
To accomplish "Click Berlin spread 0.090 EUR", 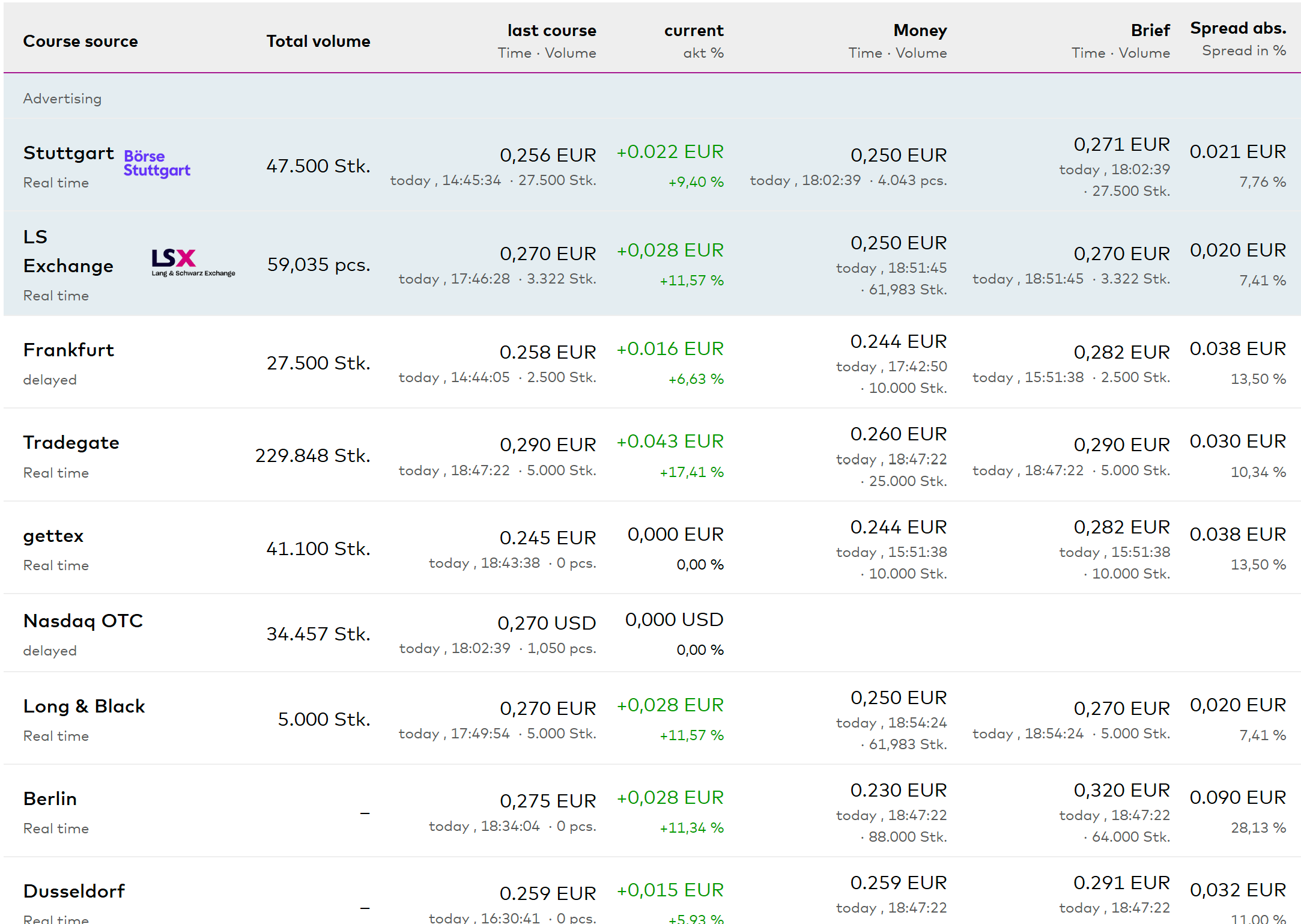I will [1238, 797].
